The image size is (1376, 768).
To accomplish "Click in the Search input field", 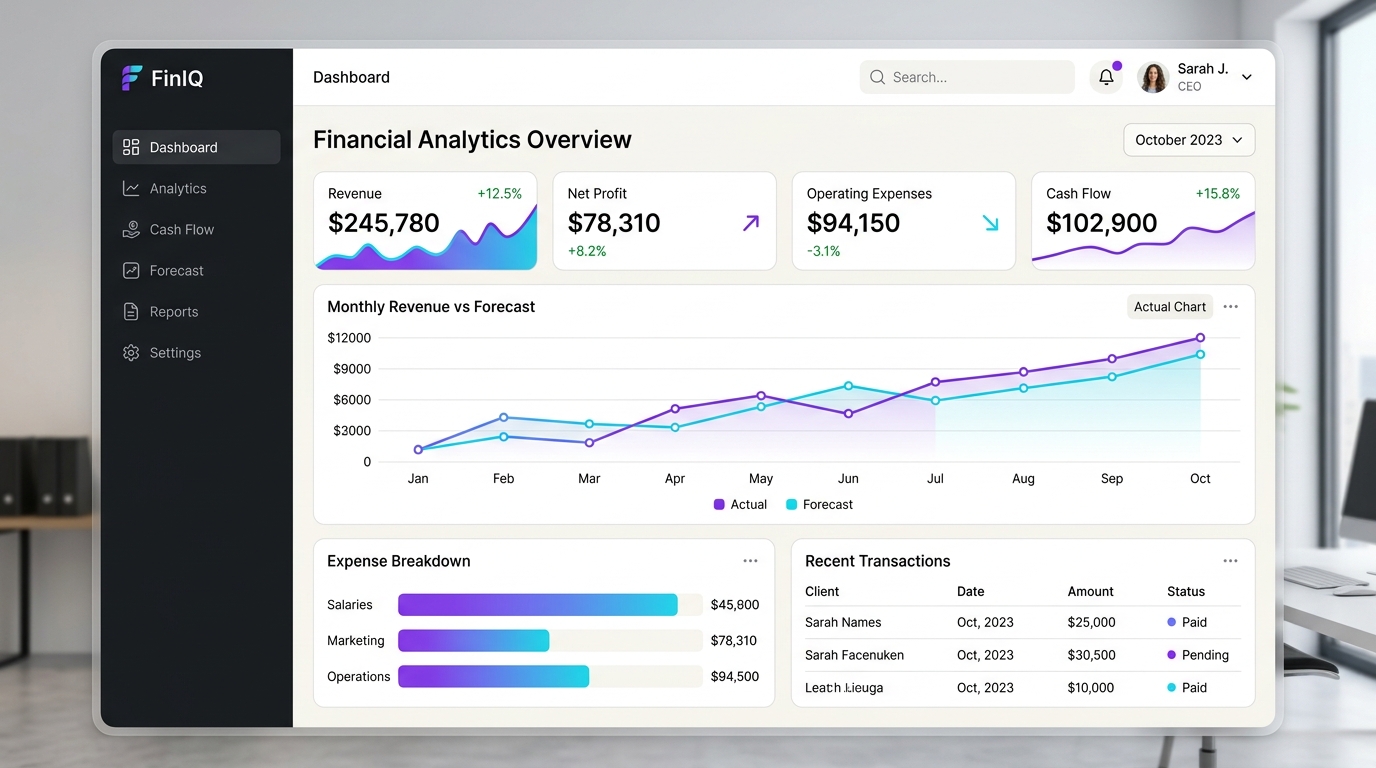I will [967, 77].
